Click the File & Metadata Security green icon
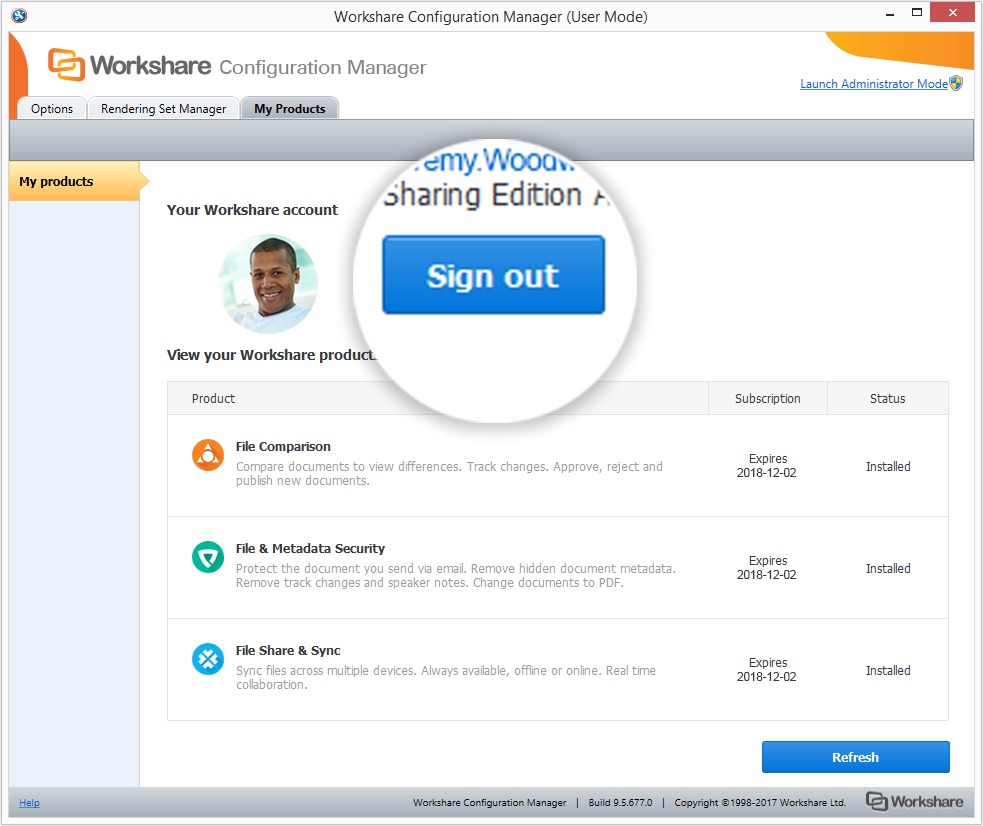This screenshot has width=983, height=826. click(208, 558)
